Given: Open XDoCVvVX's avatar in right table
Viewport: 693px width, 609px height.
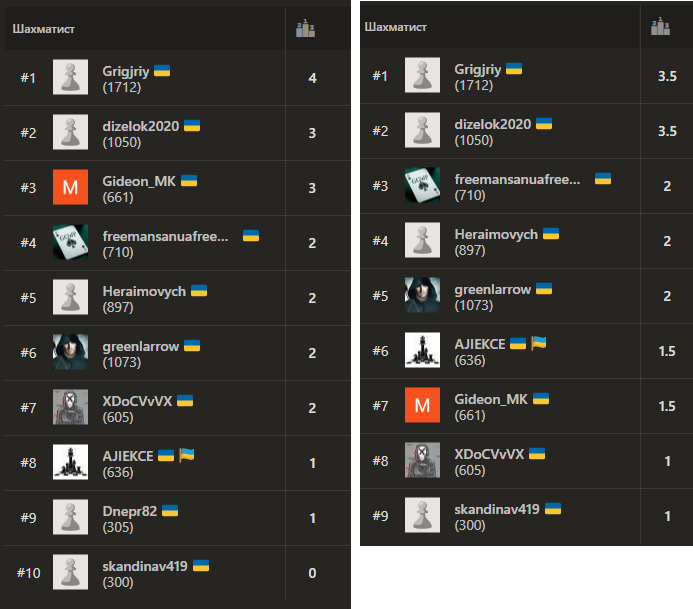Looking at the screenshot, I should (422, 460).
